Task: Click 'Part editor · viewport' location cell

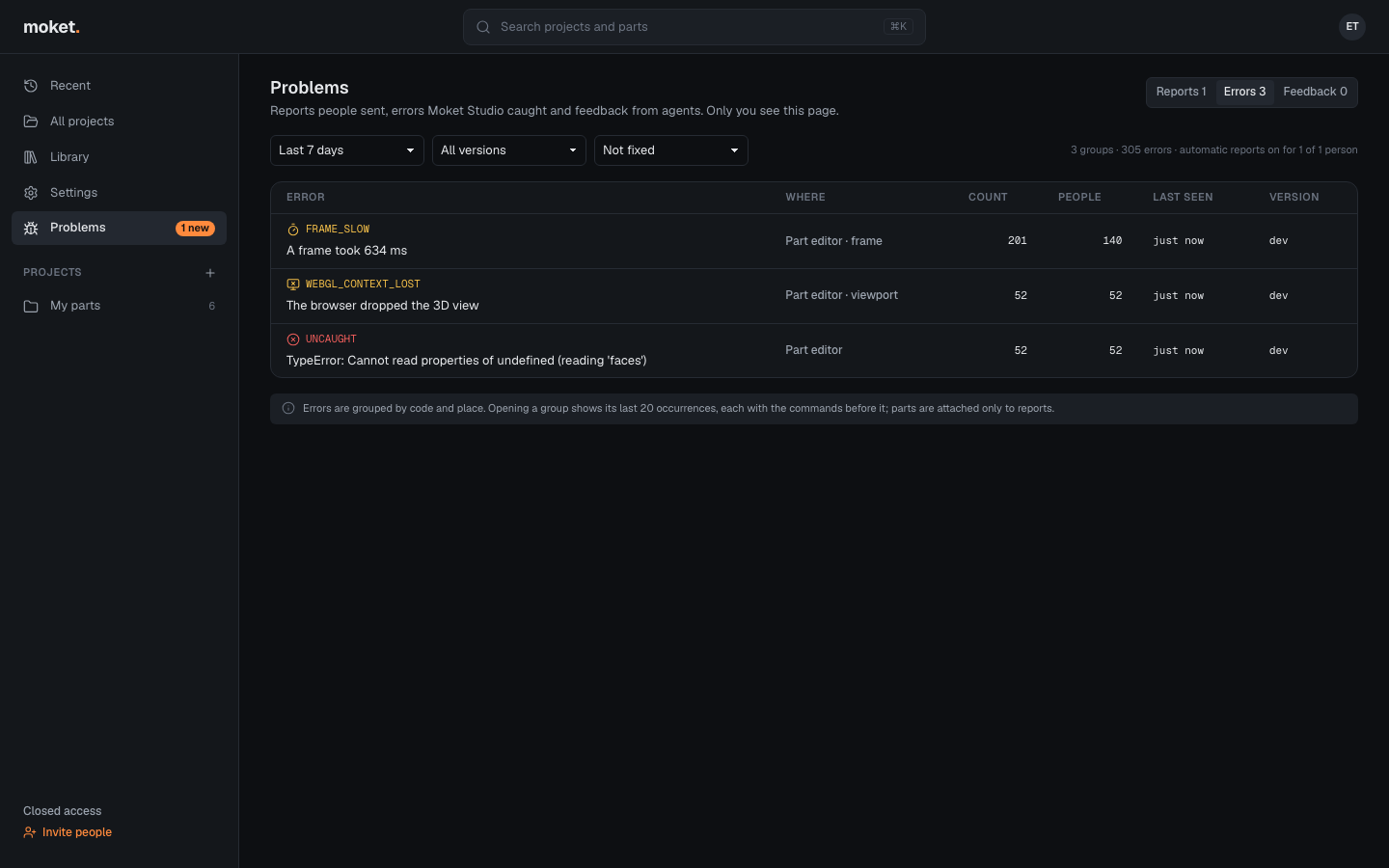Action: [841, 295]
